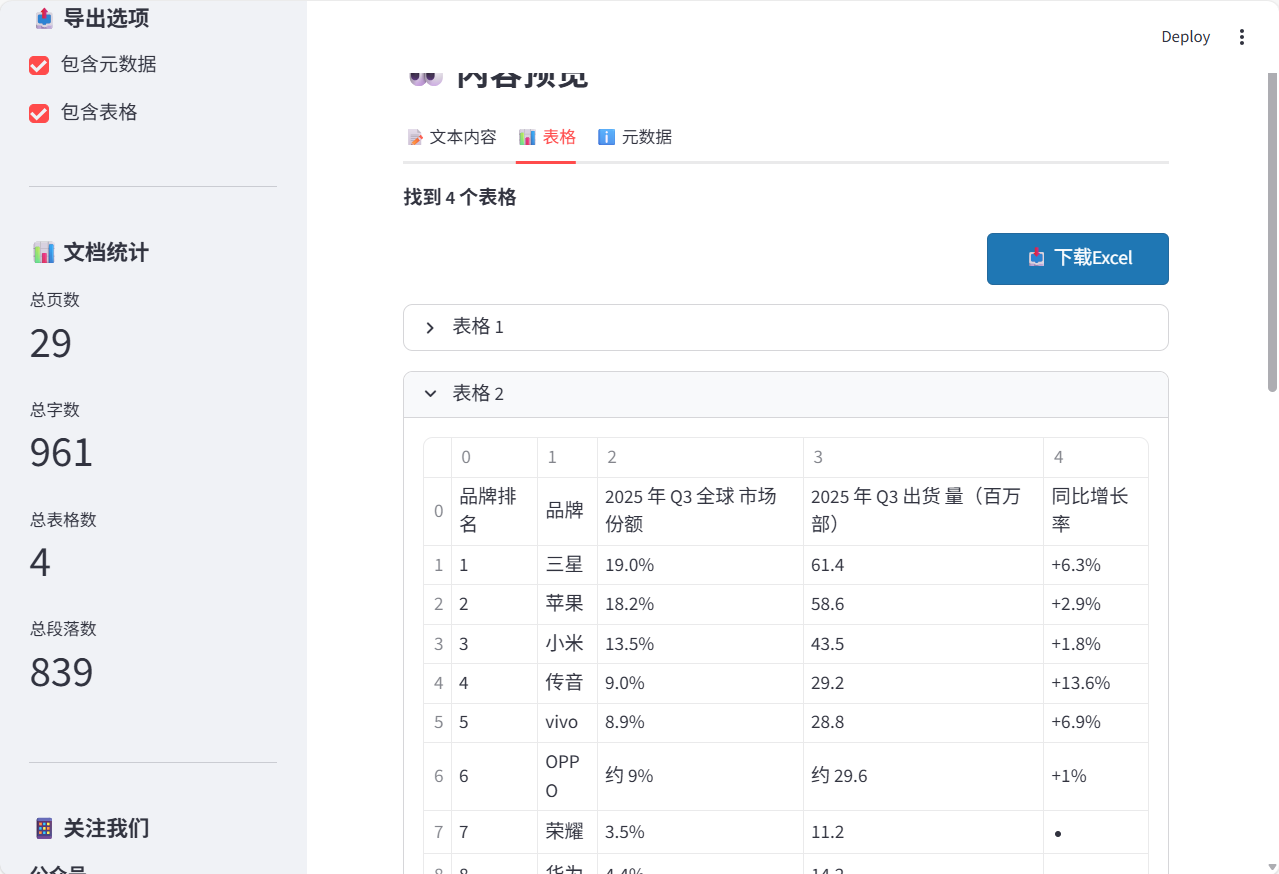Click the 关注我们 sidebar heading

(x=106, y=828)
